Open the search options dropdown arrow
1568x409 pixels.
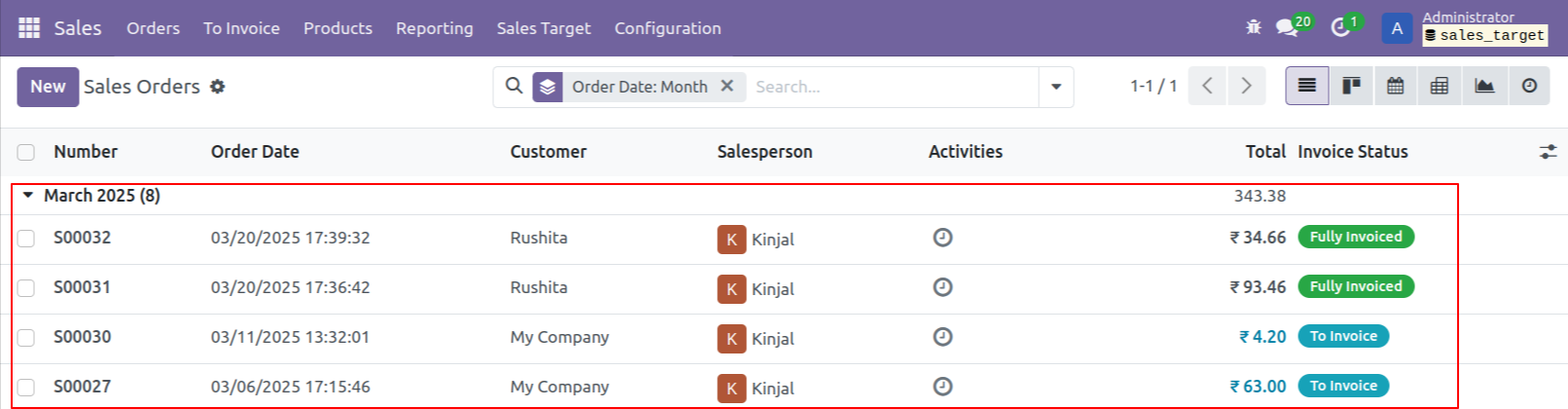(1056, 87)
